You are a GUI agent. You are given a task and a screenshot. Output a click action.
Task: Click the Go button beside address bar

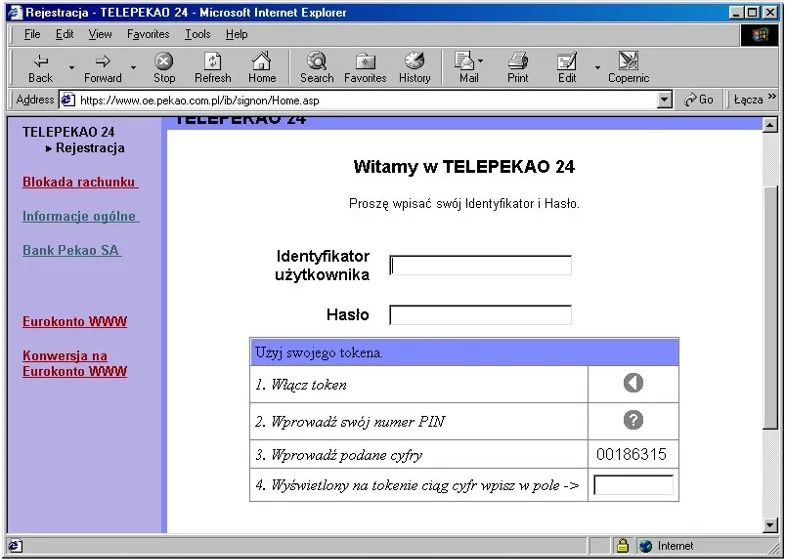[698, 99]
